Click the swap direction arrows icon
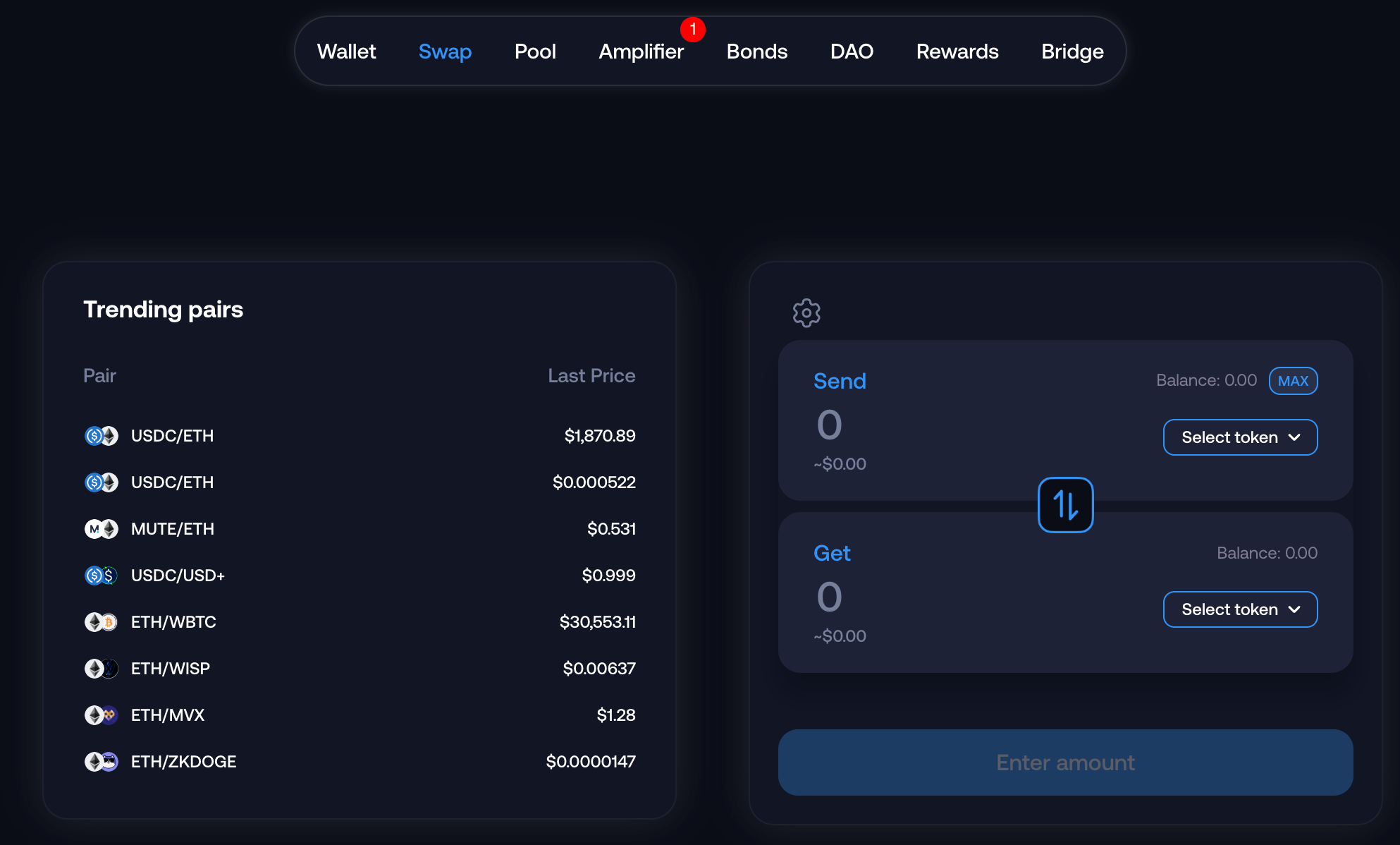Image resolution: width=1400 pixels, height=845 pixels. [x=1065, y=505]
